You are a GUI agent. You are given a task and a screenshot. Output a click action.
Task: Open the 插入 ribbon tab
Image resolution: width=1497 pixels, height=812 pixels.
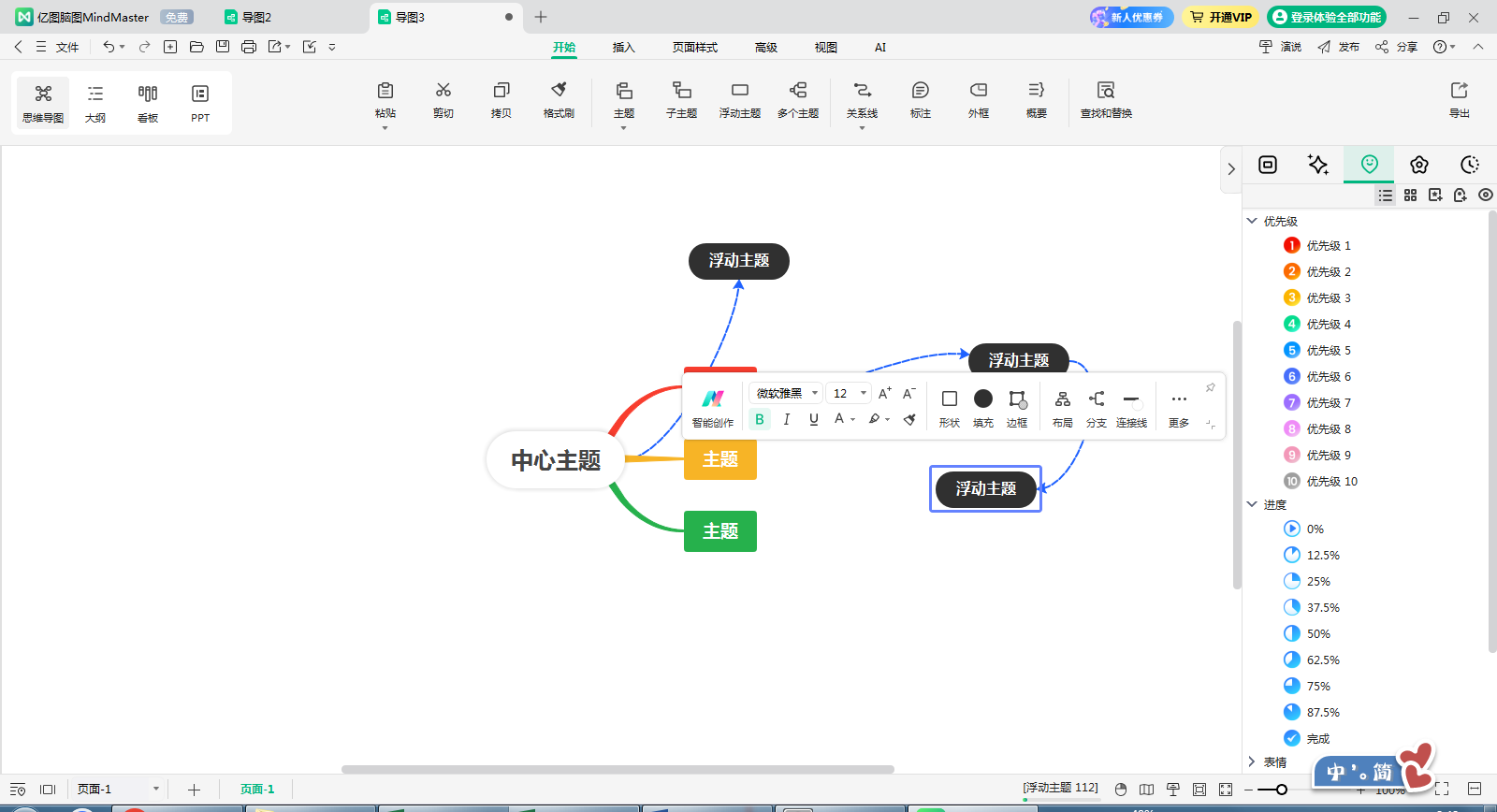pyautogui.click(x=623, y=47)
